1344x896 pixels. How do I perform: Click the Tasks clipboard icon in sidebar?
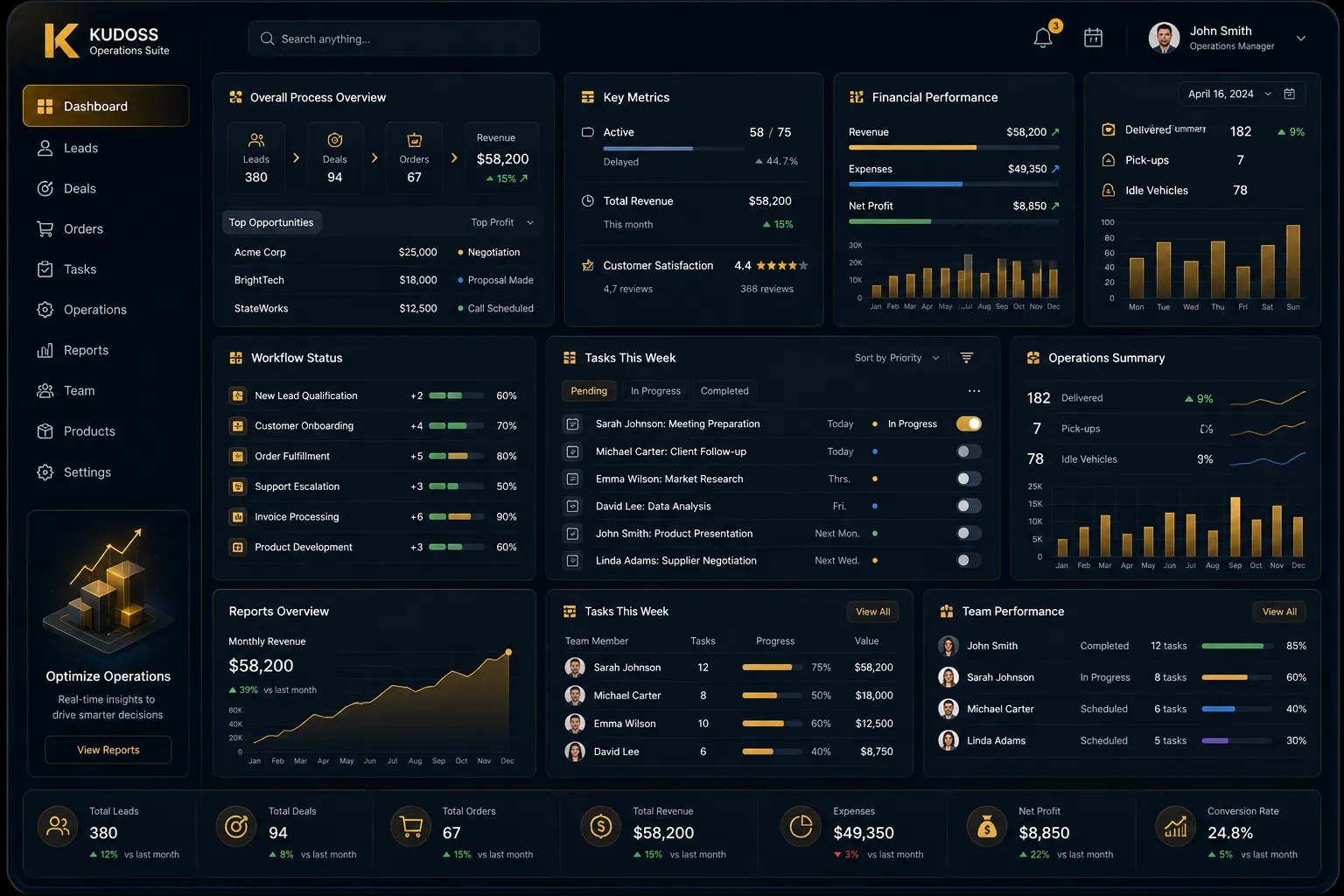coord(45,269)
